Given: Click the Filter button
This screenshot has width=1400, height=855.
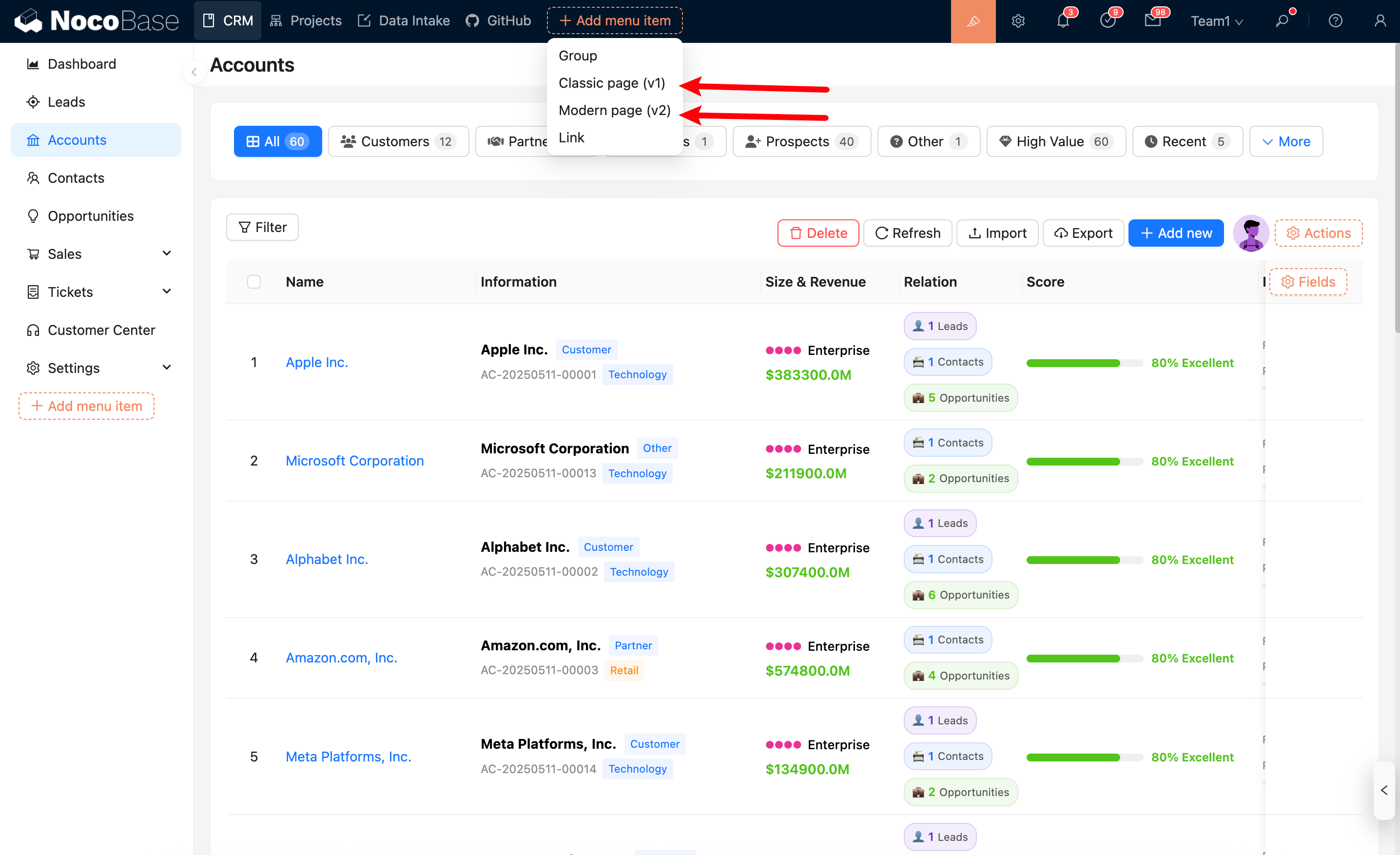Looking at the screenshot, I should click(262, 227).
